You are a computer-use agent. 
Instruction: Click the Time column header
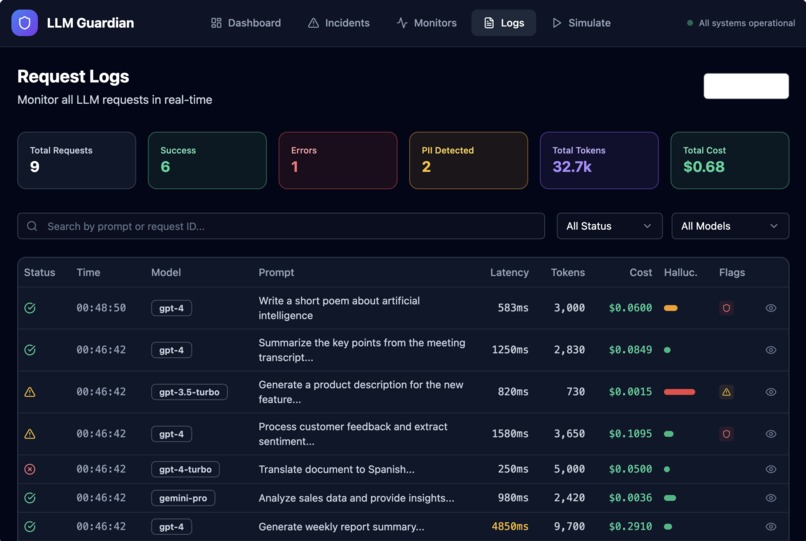(88, 273)
